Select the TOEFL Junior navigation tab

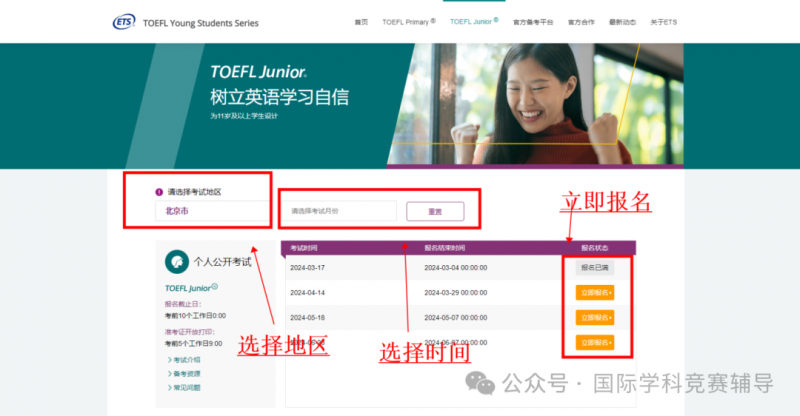click(x=474, y=21)
